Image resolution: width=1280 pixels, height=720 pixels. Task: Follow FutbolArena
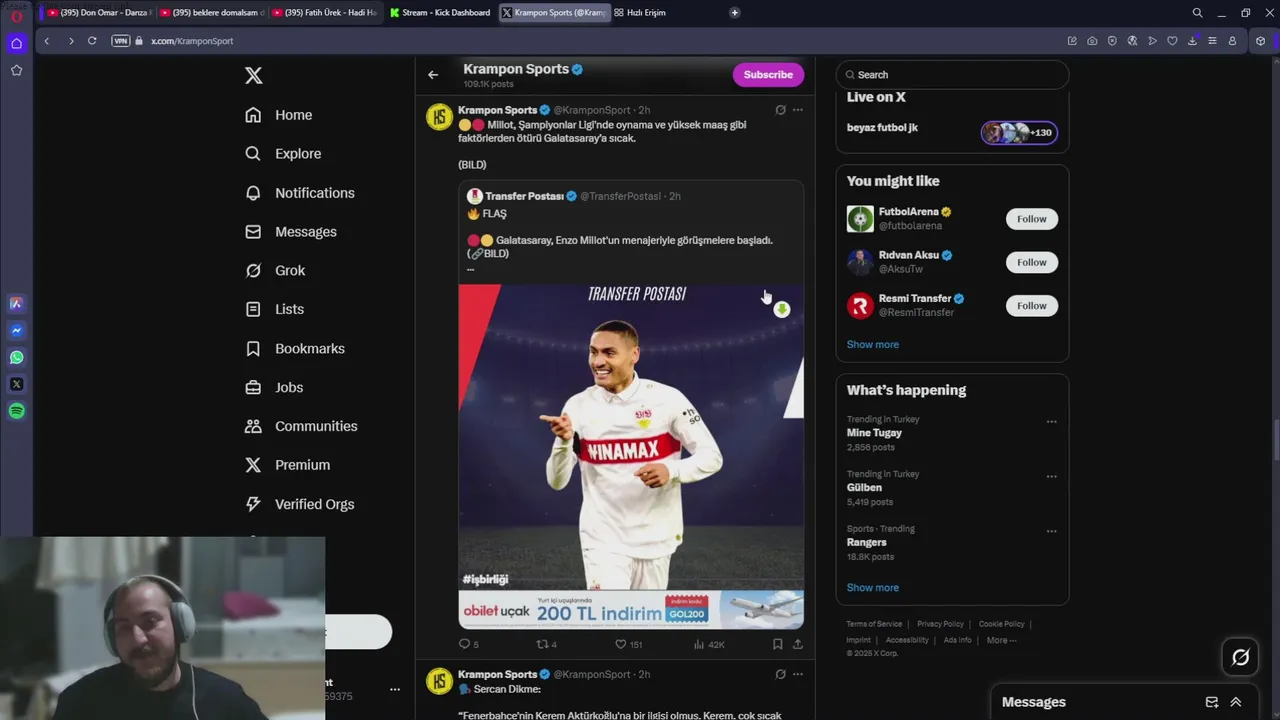tap(1031, 219)
